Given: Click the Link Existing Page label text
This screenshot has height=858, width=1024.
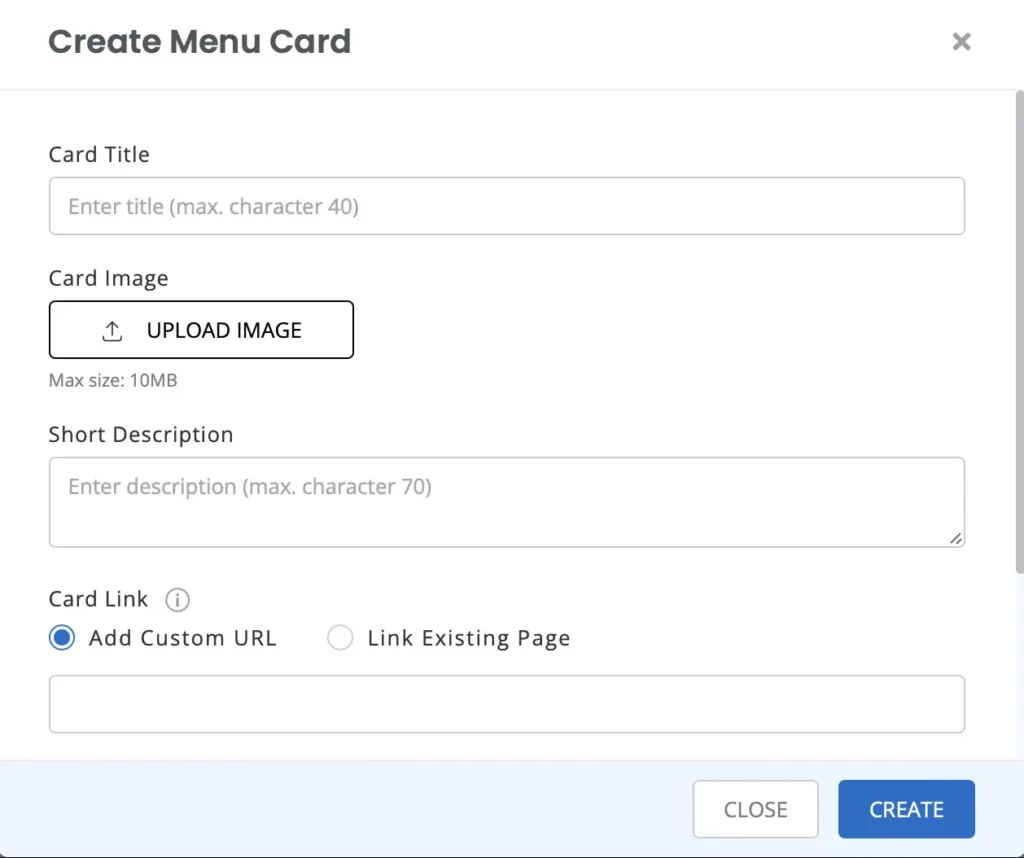Looking at the screenshot, I should [469, 637].
